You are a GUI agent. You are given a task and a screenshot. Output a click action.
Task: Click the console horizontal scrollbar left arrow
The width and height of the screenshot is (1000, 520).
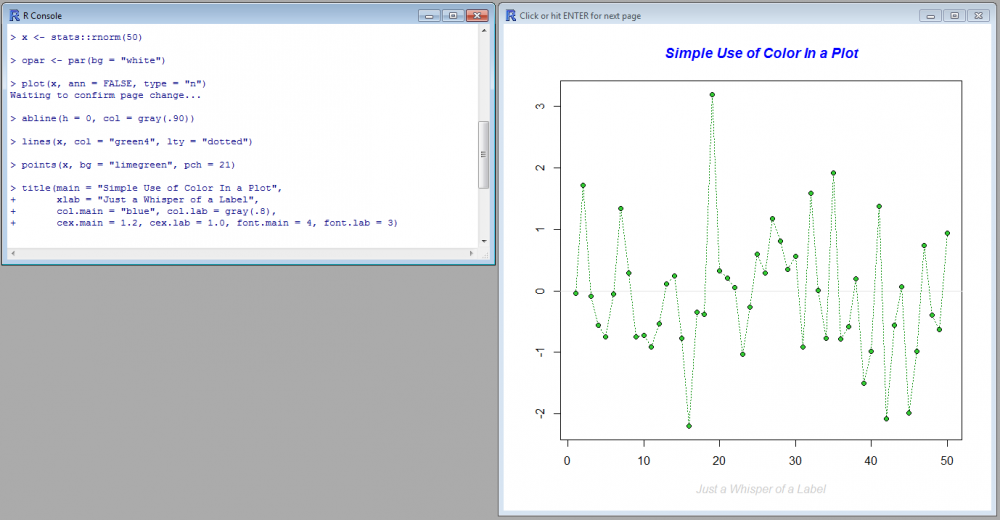[12, 254]
